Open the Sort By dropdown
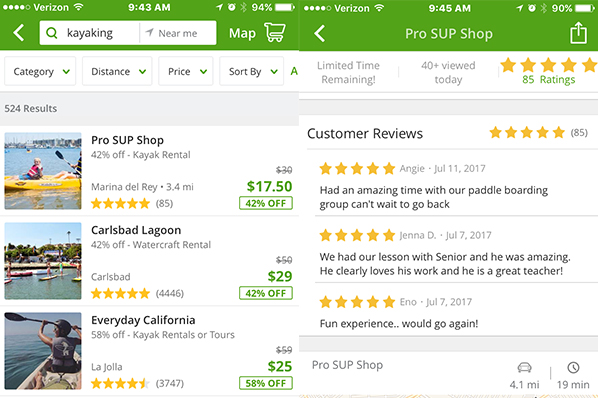 [252, 71]
